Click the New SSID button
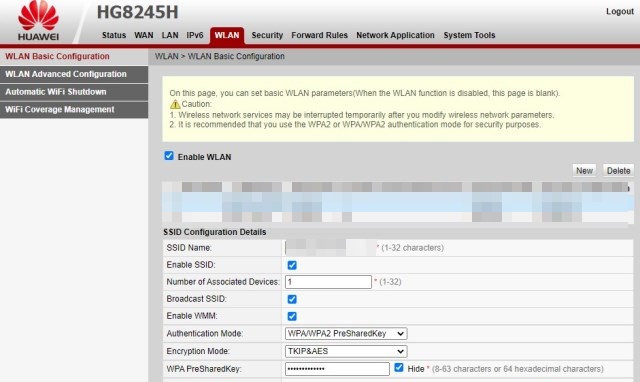640x382 pixels. point(584,171)
